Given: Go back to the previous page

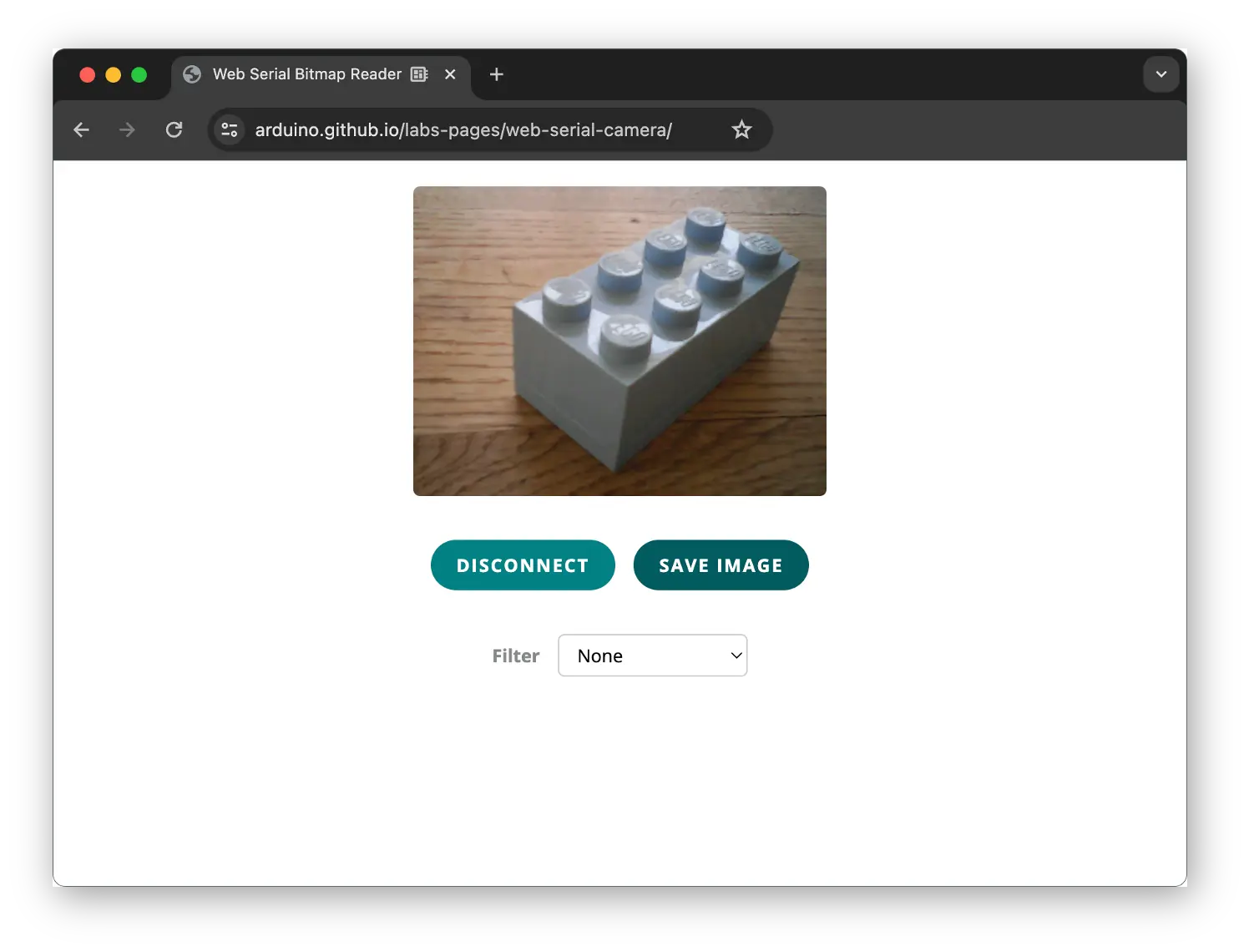Looking at the screenshot, I should 81,129.
